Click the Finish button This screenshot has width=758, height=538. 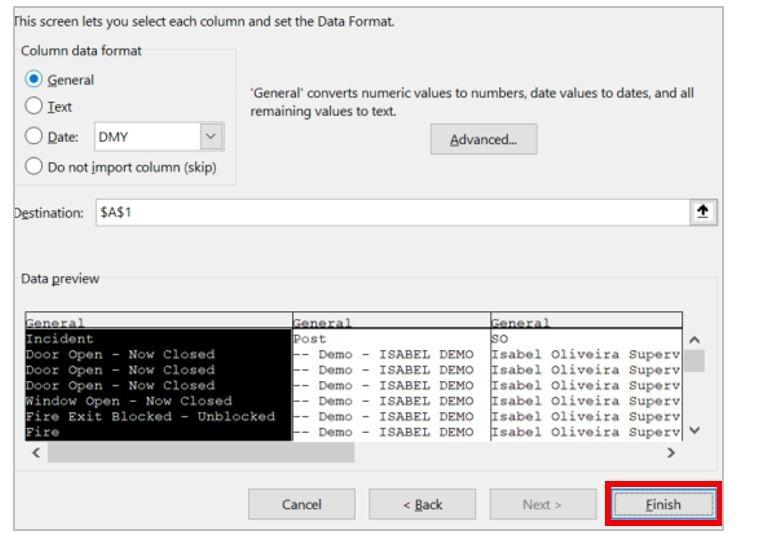point(663,504)
